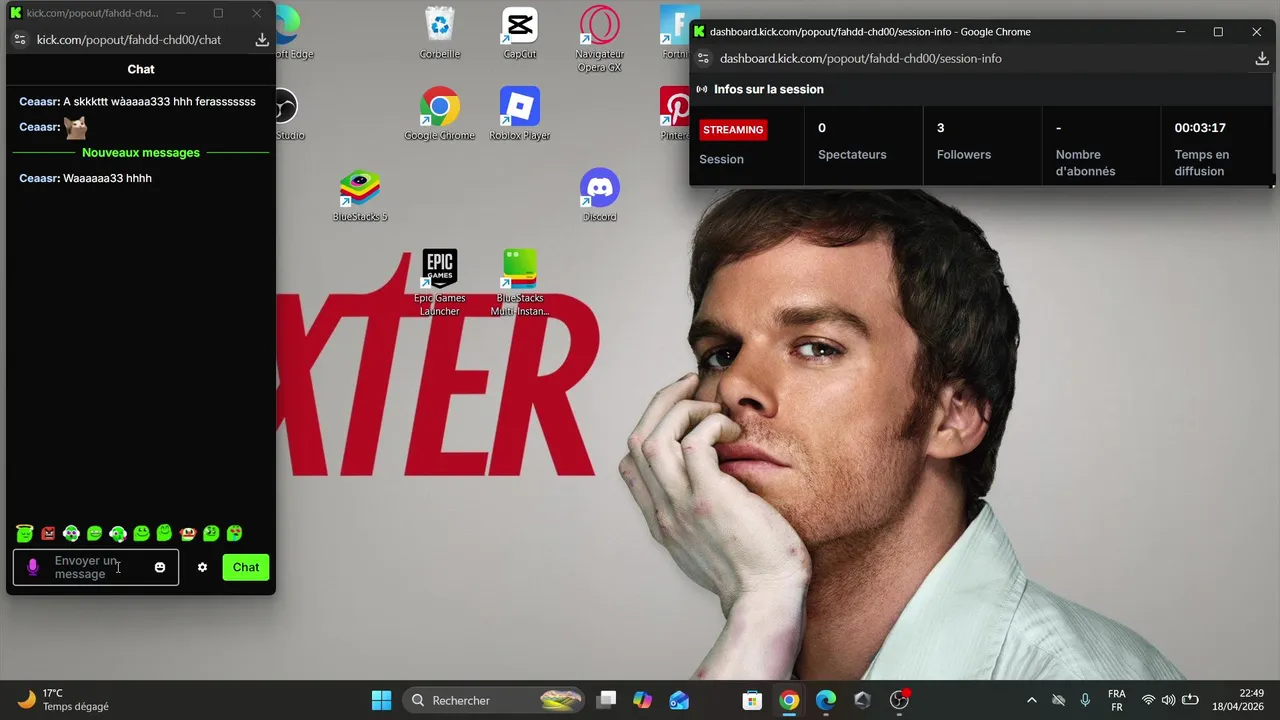Click the microphone icon in system tray
The image size is (1280, 720).
[x=1085, y=700]
